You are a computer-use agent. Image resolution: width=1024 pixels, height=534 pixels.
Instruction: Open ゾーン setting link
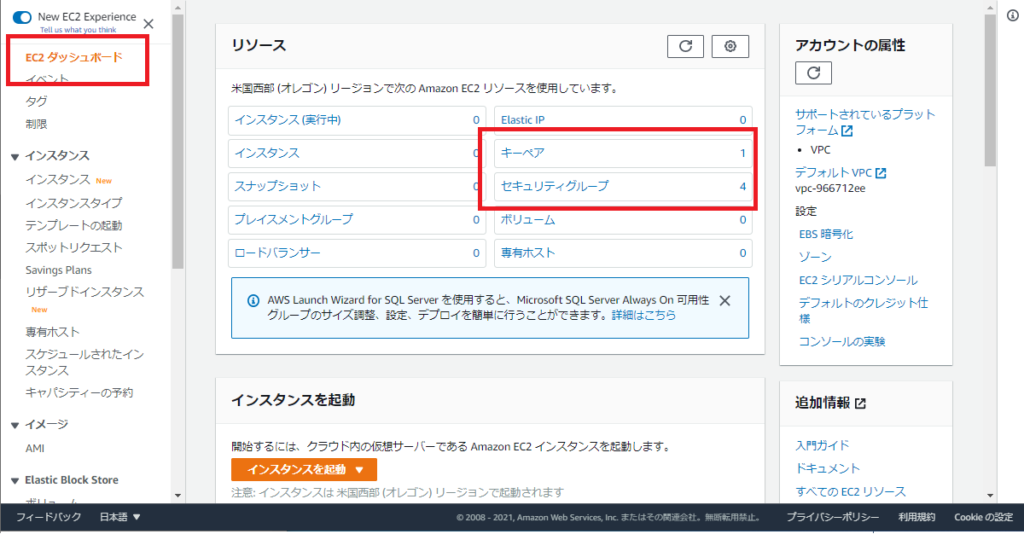pyautogui.click(x=815, y=257)
